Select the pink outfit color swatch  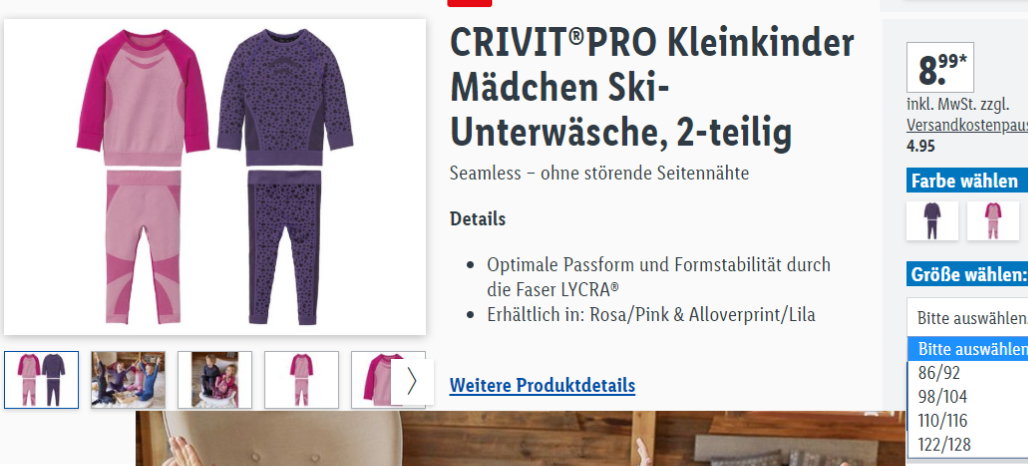993,220
